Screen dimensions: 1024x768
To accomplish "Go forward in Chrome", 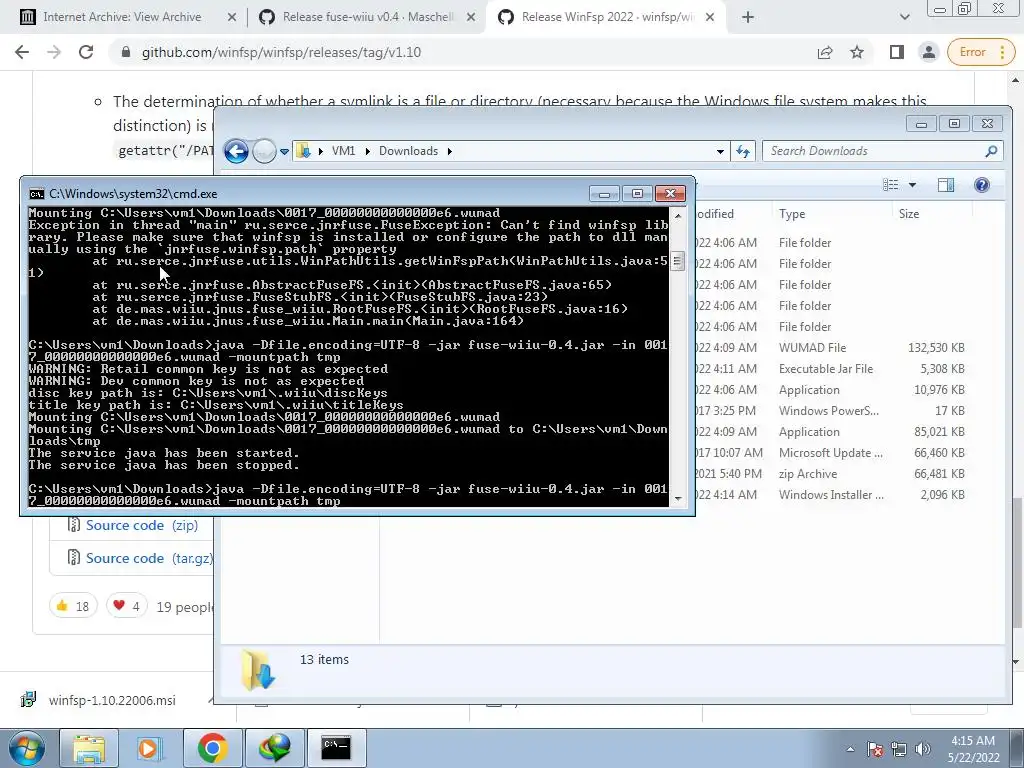I will click(54, 52).
